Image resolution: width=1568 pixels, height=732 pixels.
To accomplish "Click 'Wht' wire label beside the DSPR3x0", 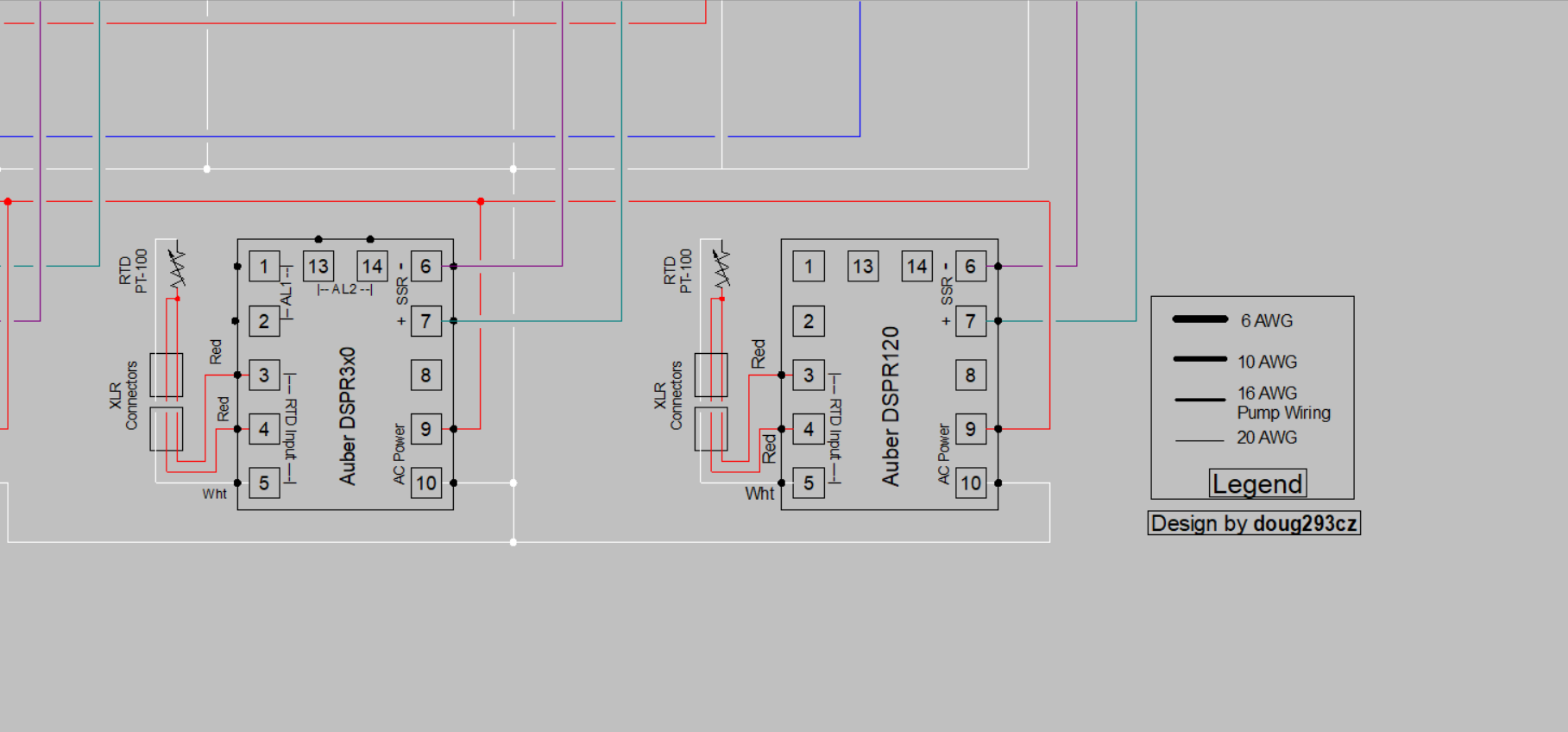I will [214, 494].
